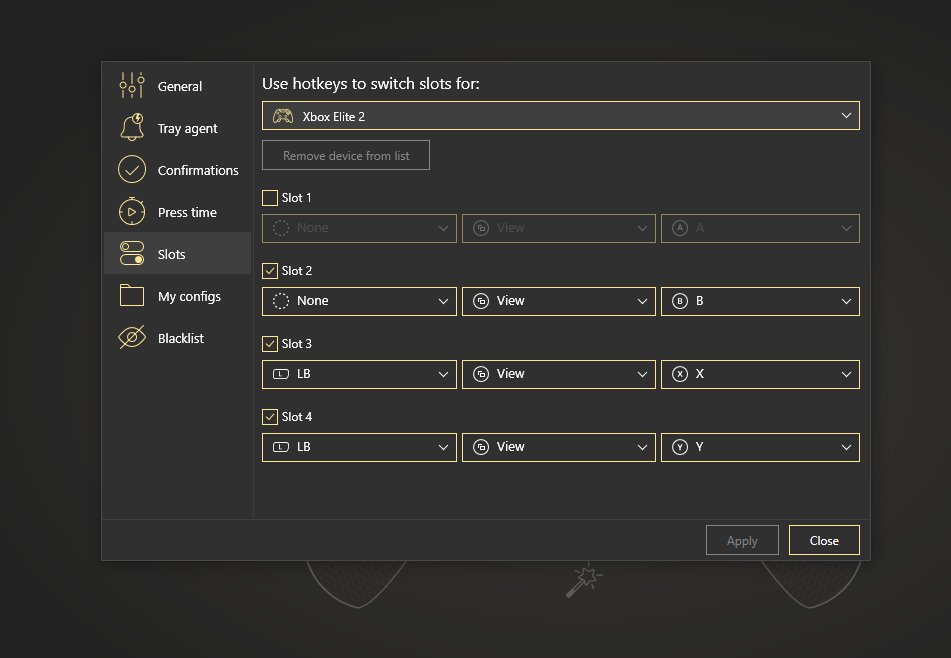Open Slot 3 dropdown showing X button
Screen dimensions: 951x658
[760, 374]
